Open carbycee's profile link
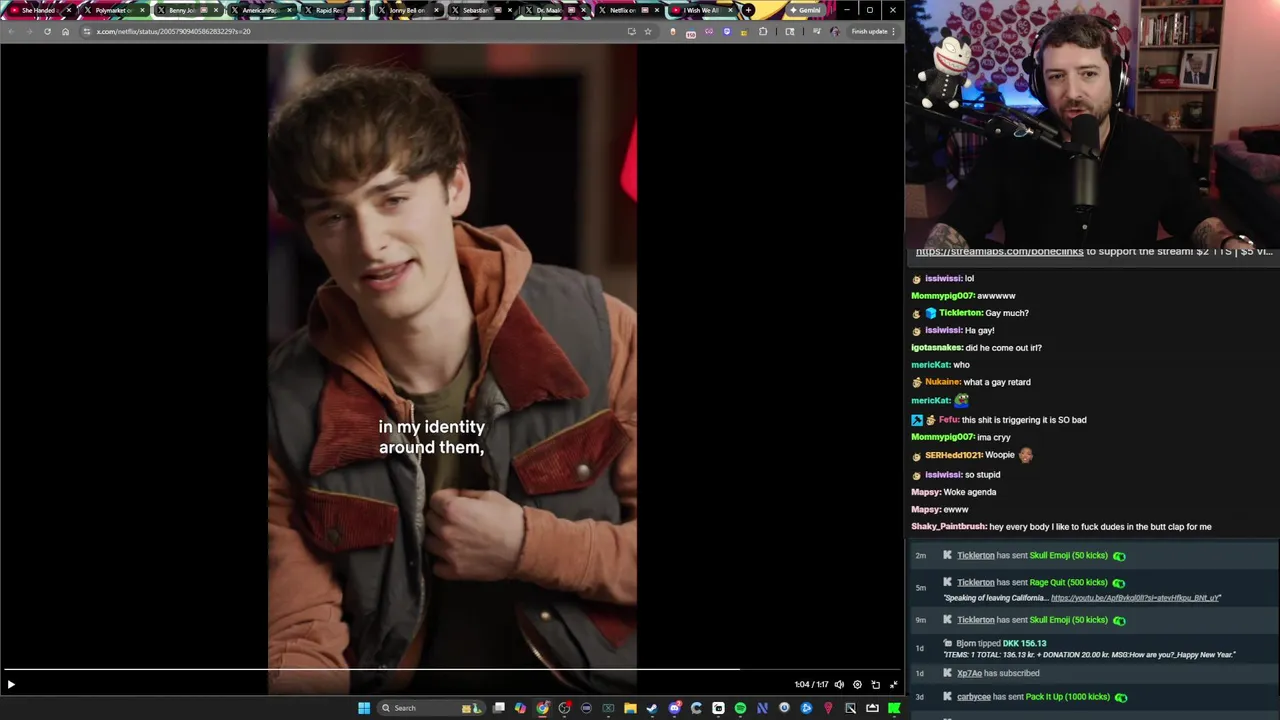The width and height of the screenshot is (1280, 720). (975, 697)
